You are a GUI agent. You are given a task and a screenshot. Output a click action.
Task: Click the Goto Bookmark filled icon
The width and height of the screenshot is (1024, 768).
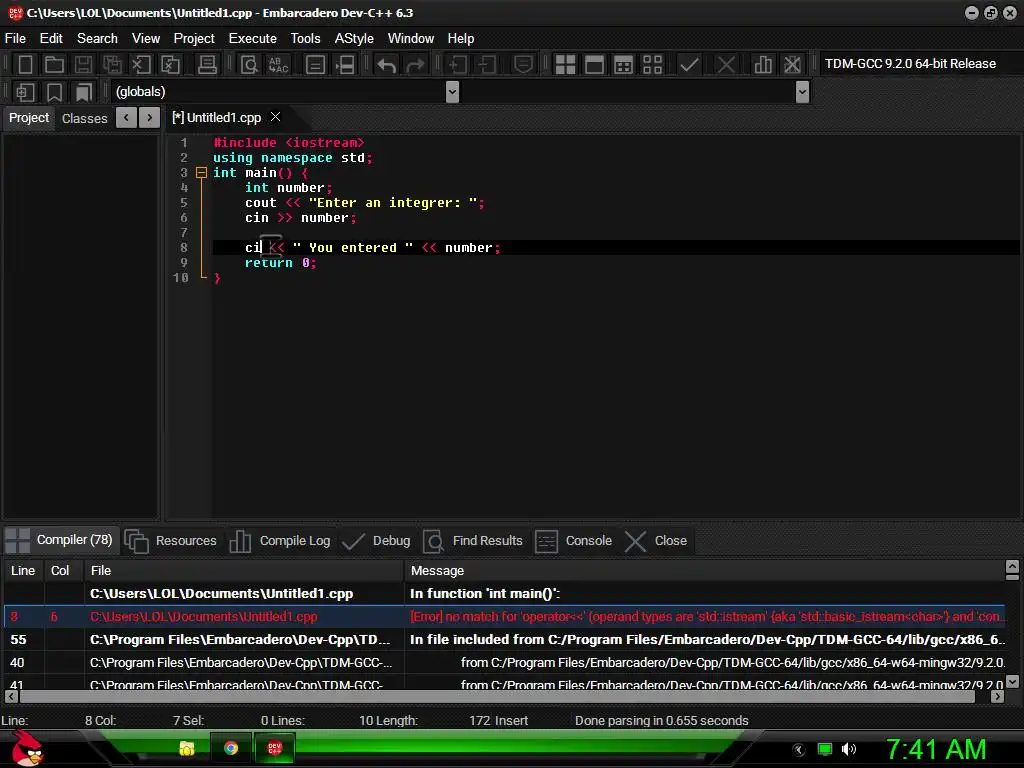pos(84,92)
